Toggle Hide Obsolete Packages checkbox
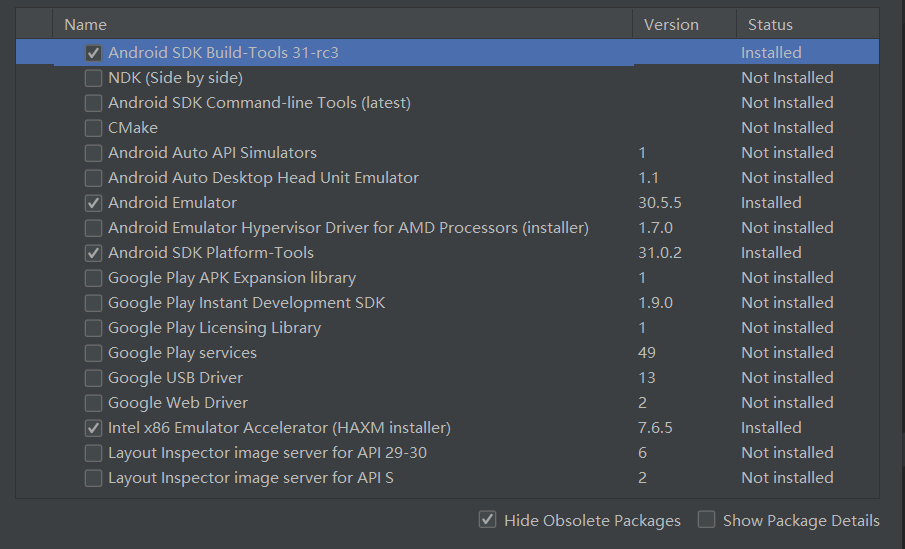 487,520
